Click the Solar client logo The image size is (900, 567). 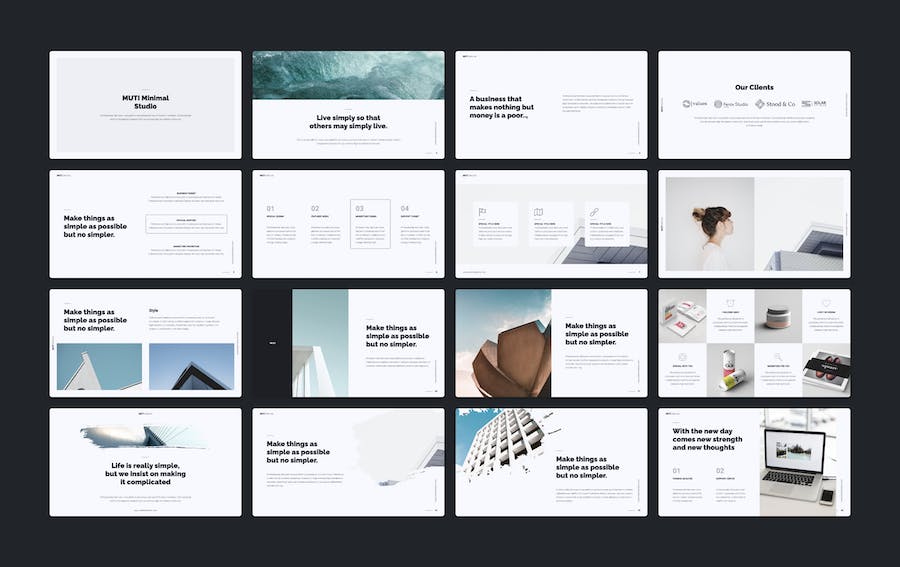click(x=814, y=104)
